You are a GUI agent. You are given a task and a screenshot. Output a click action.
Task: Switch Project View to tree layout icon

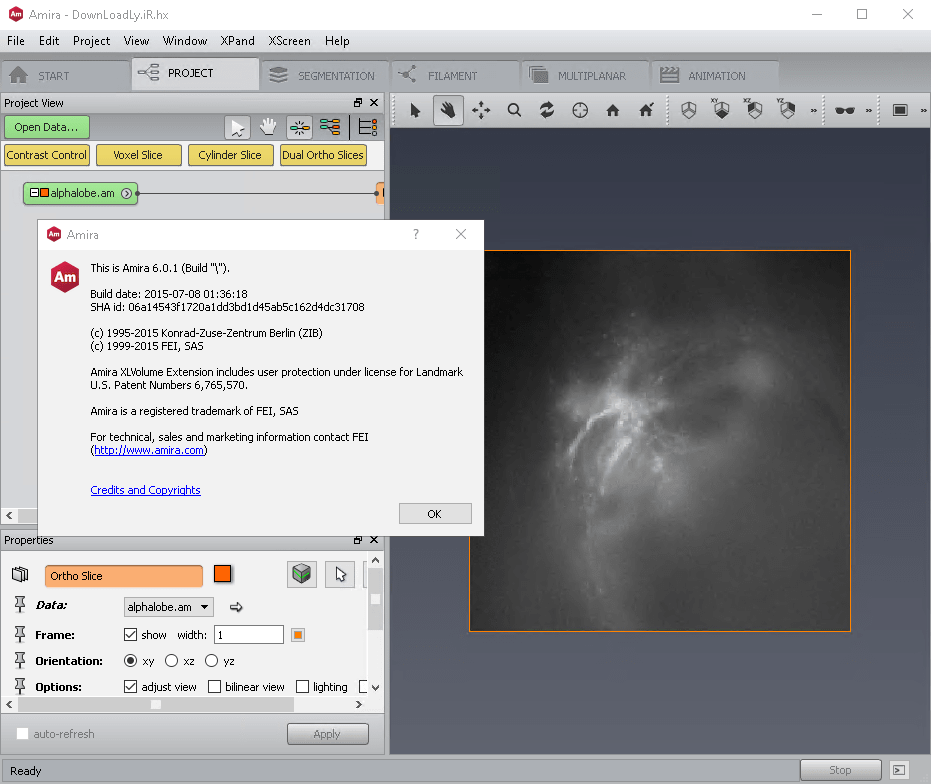click(x=330, y=127)
